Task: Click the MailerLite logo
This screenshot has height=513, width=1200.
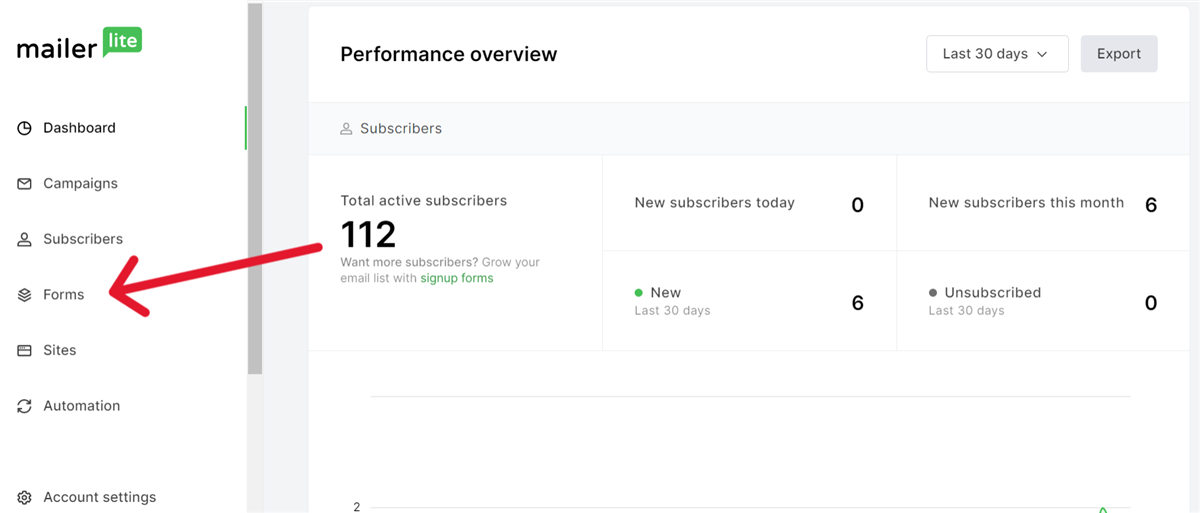Action: [80, 45]
